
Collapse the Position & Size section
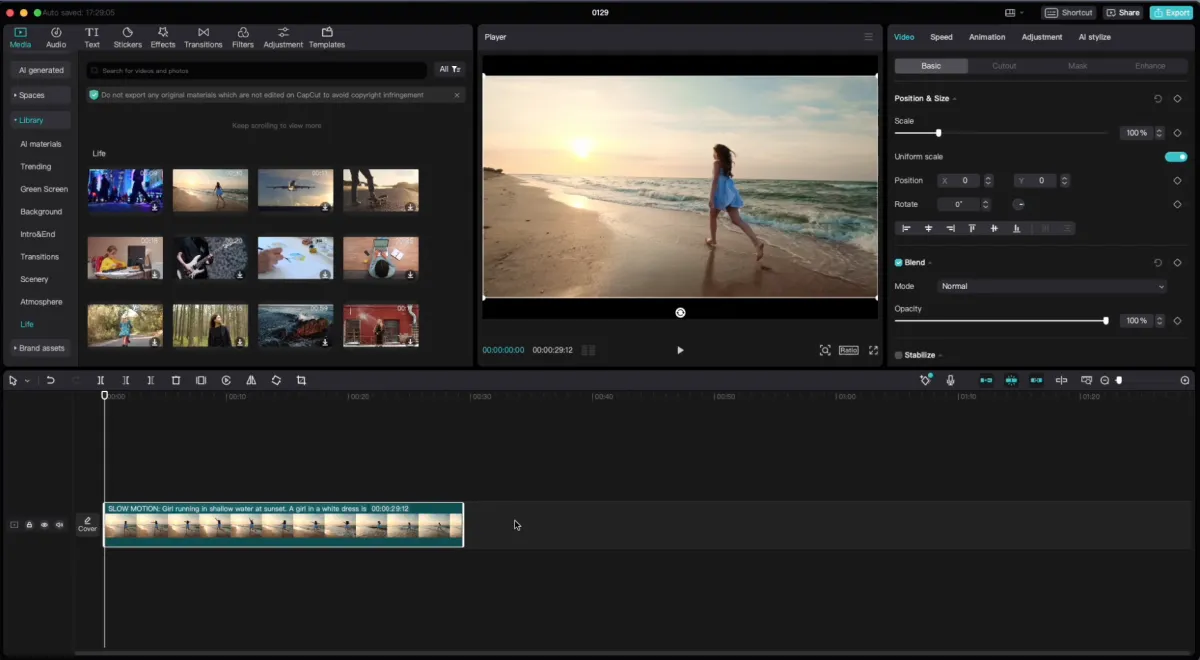[954, 99]
